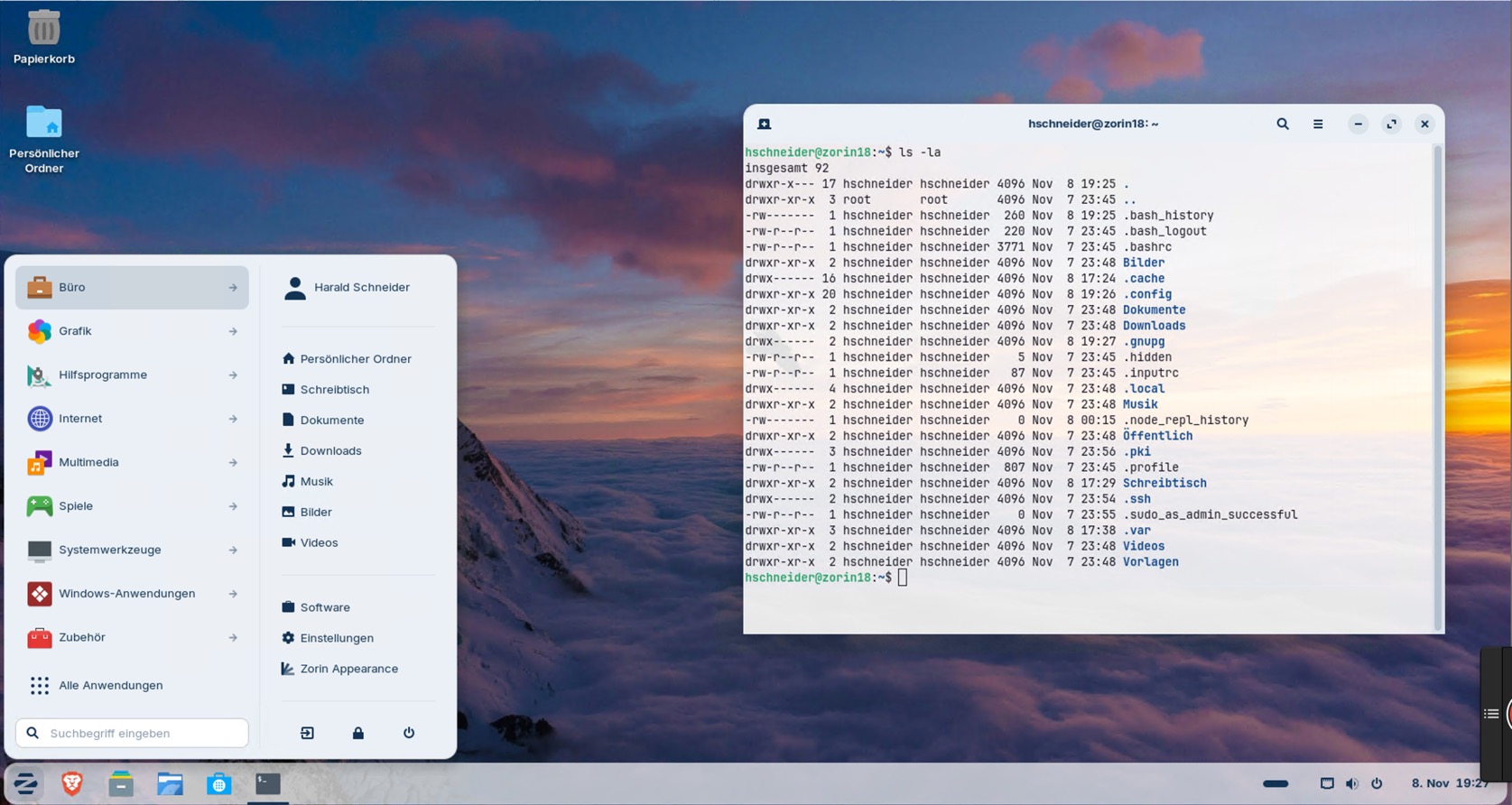Select the Systemwerkzeuge menu category
This screenshot has width=1512, height=805.
132,551
